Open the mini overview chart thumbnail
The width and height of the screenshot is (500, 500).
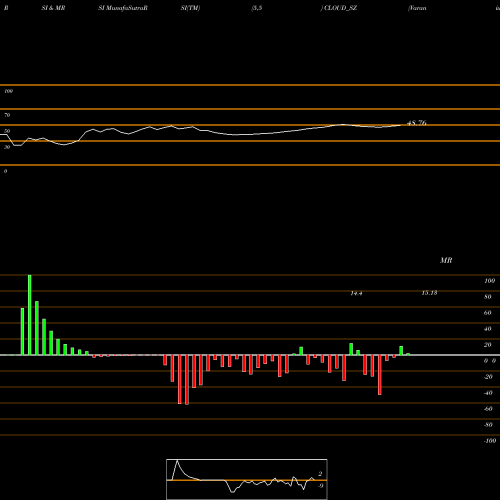click(247, 479)
